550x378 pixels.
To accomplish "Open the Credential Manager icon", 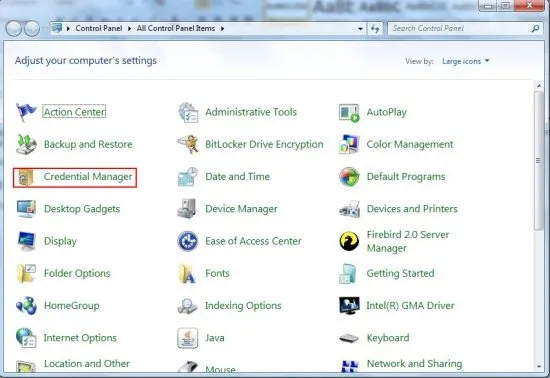I will (26, 177).
